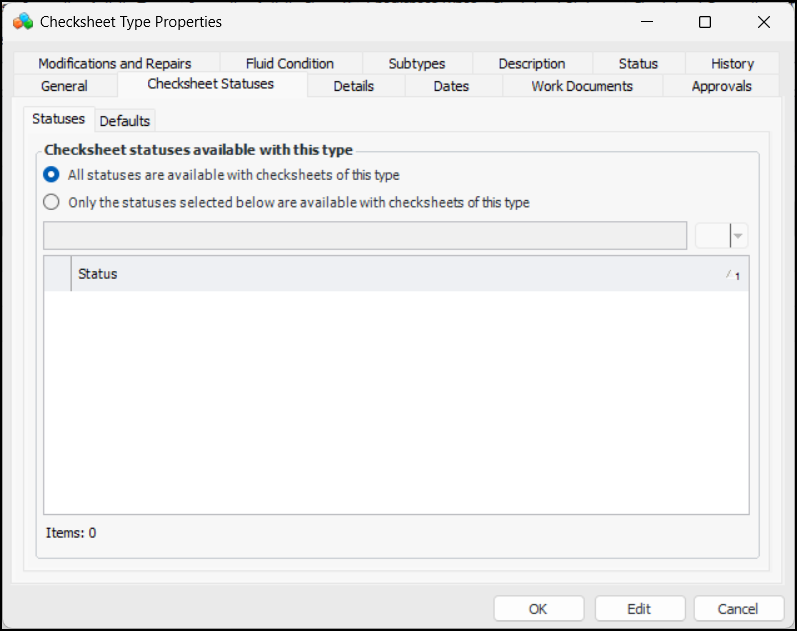Switch to the General tab
Viewport: 797px width, 631px height.
(x=64, y=86)
